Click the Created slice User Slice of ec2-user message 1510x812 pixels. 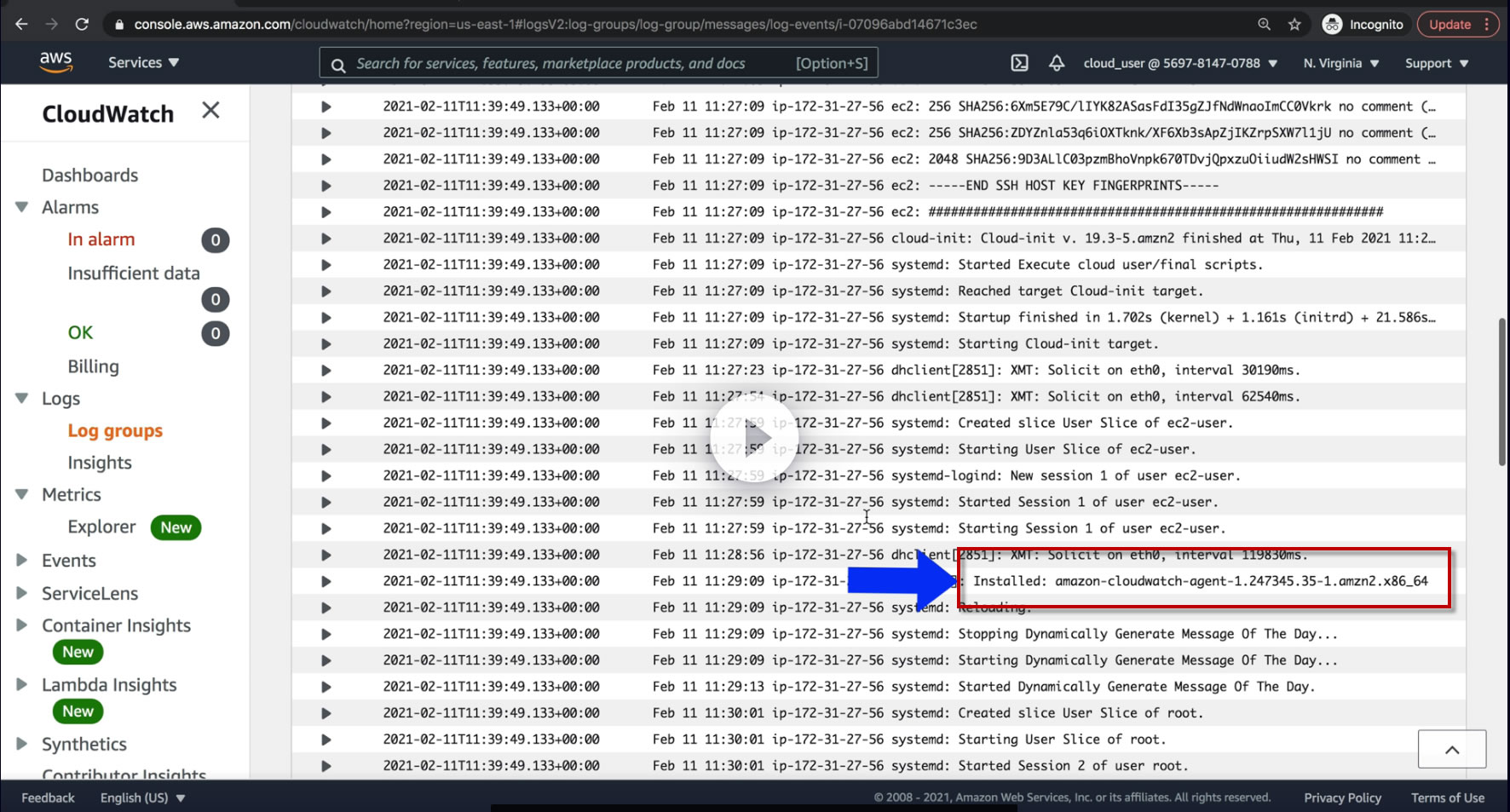[x=1095, y=423]
